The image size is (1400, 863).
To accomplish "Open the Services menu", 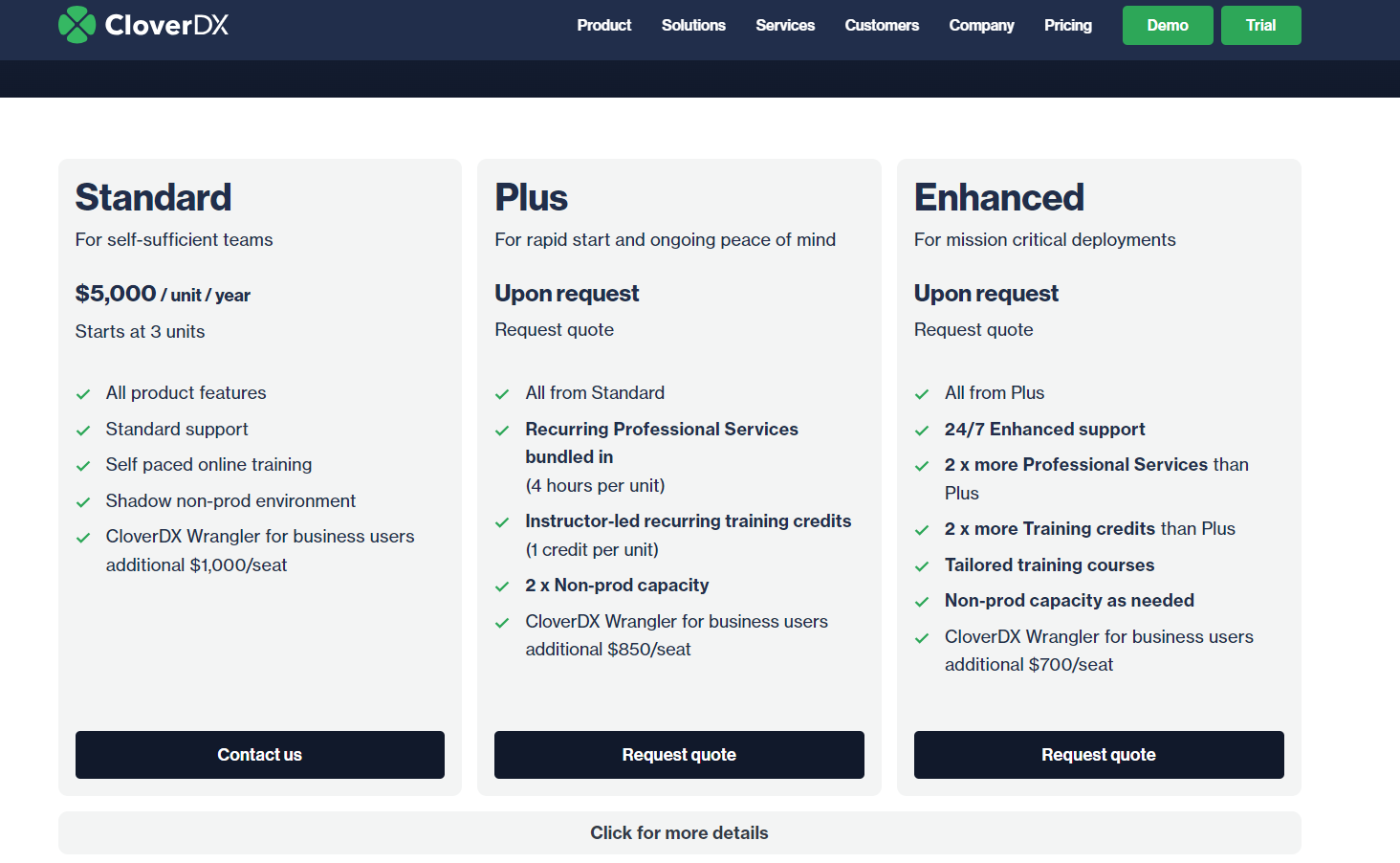I will click(785, 26).
